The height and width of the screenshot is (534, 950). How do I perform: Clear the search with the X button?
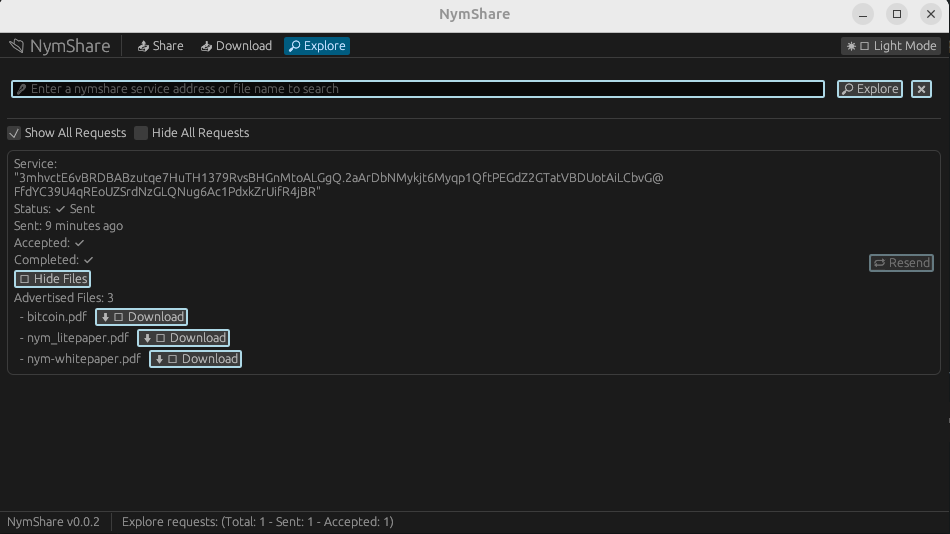tap(921, 89)
